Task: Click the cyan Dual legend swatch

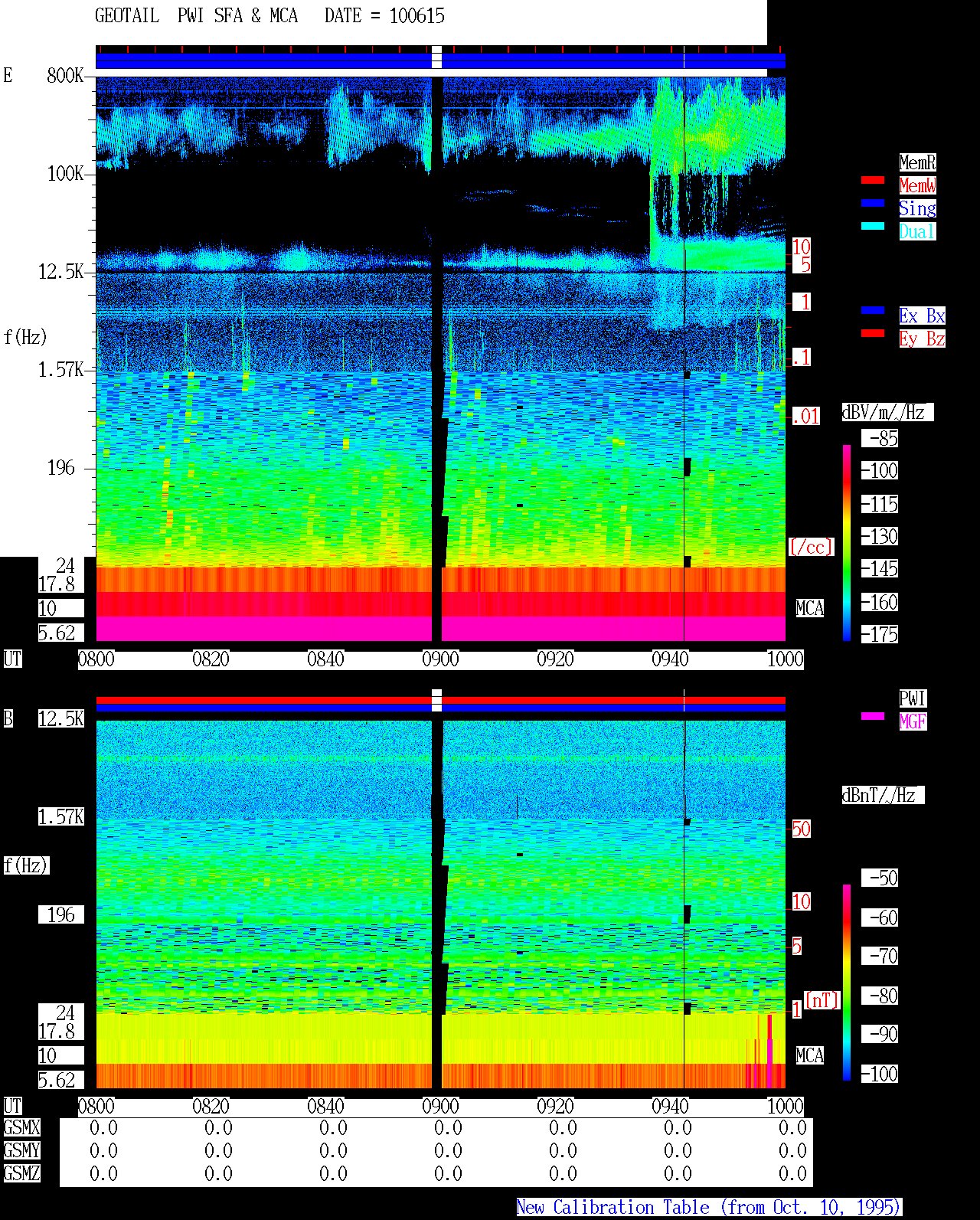Action: click(x=873, y=226)
